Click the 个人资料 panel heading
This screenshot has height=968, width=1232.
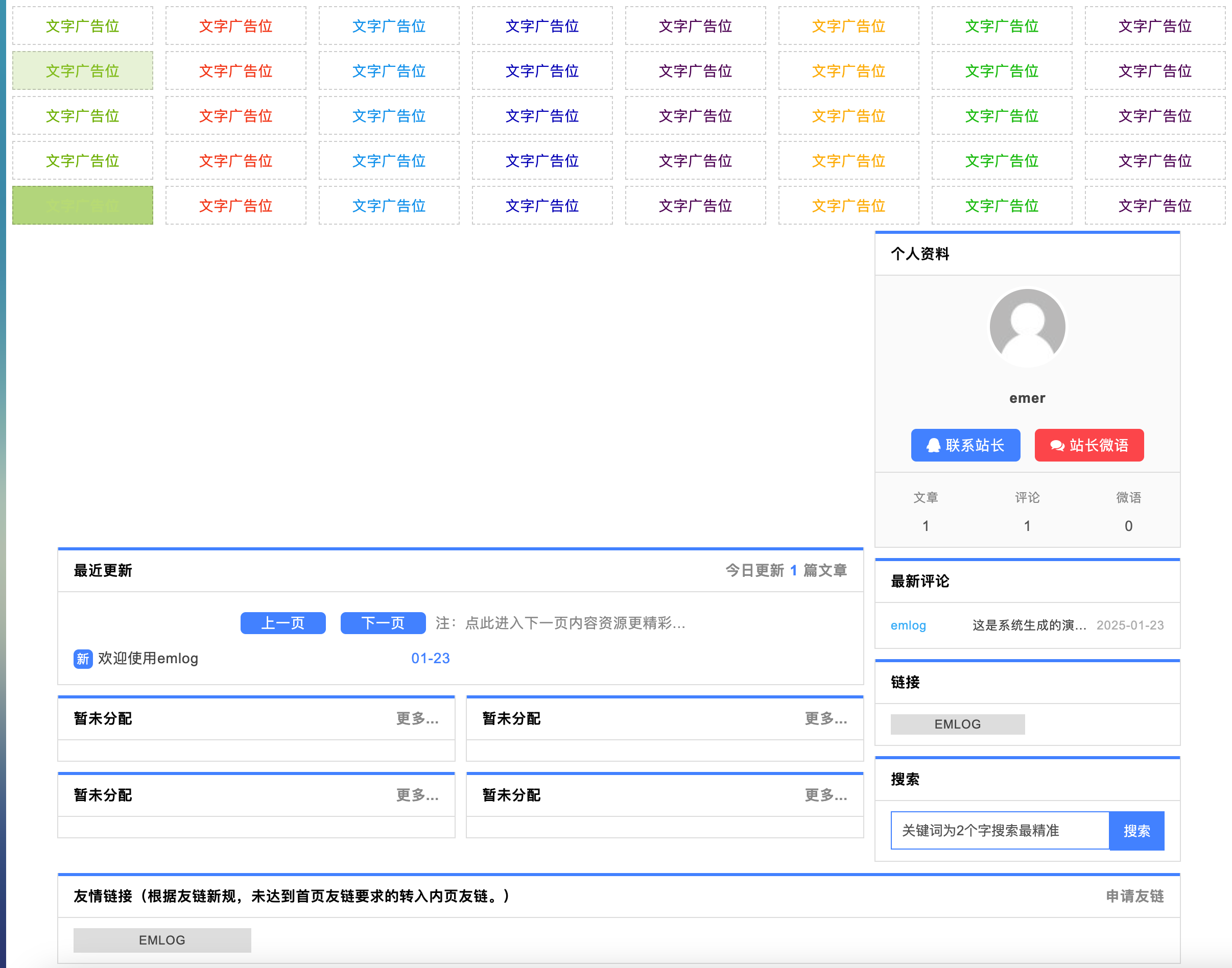919,253
